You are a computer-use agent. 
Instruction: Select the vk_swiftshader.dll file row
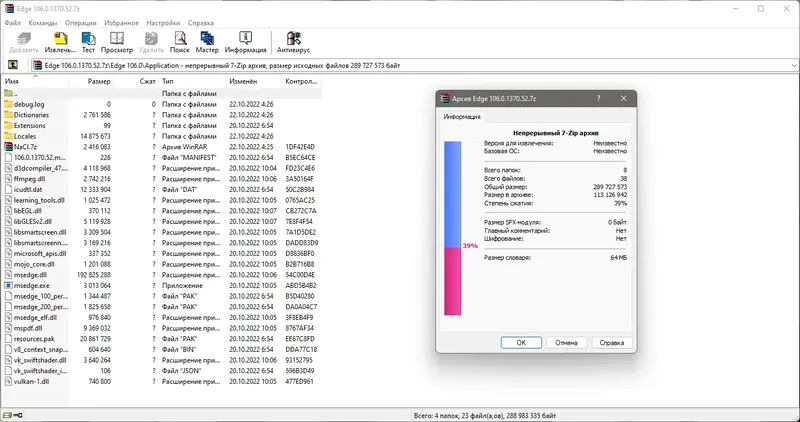pyautogui.click(x=161, y=360)
